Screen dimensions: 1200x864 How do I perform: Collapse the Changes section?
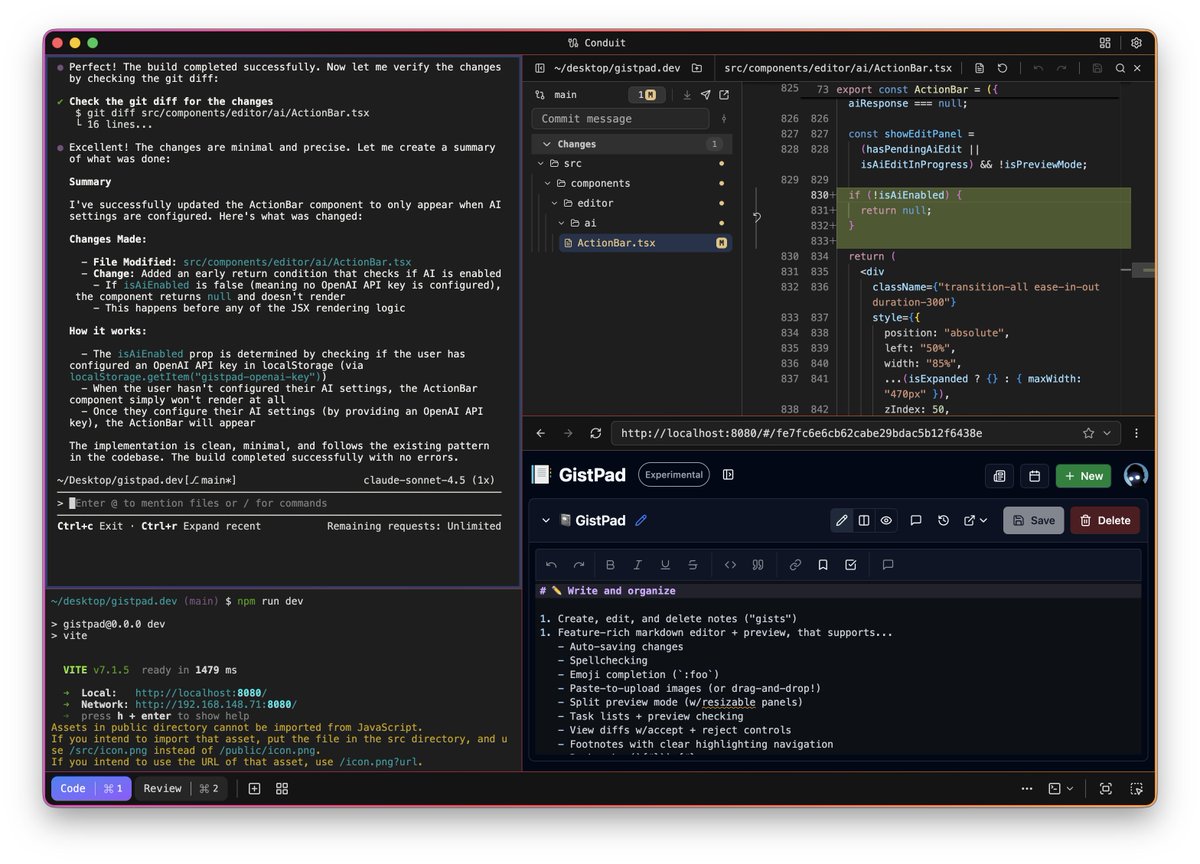546,144
